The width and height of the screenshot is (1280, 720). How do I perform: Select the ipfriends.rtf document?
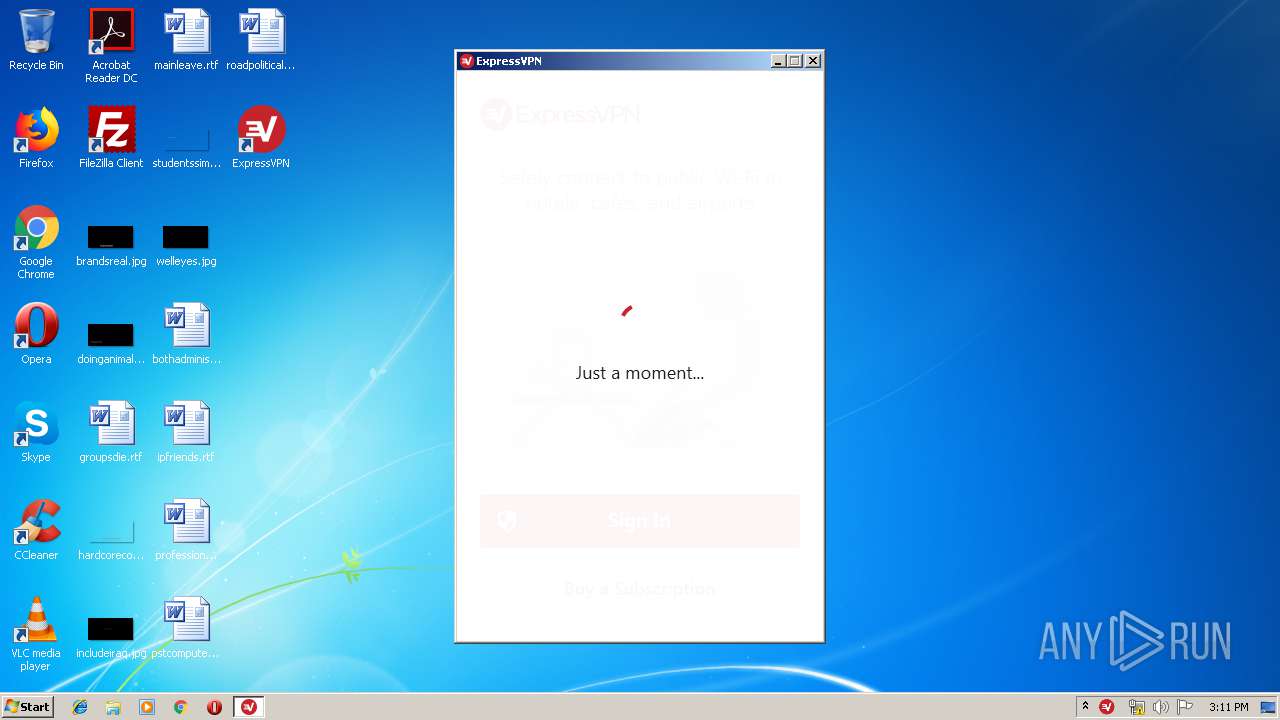186,432
